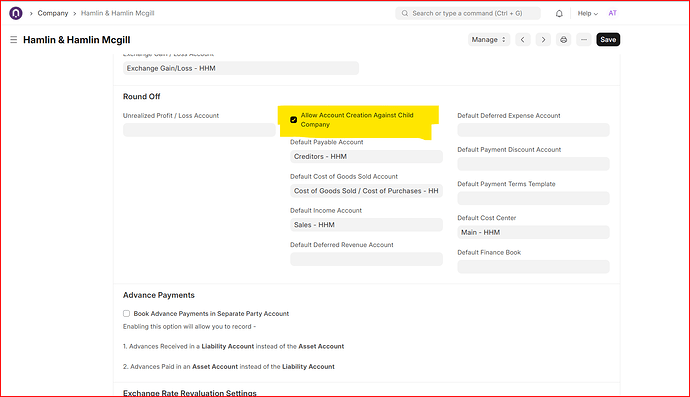Image resolution: width=690 pixels, height=397 pixels.
Task: Enable Book Advance Payments in Separate Party Account
Action: pos(126,313)
